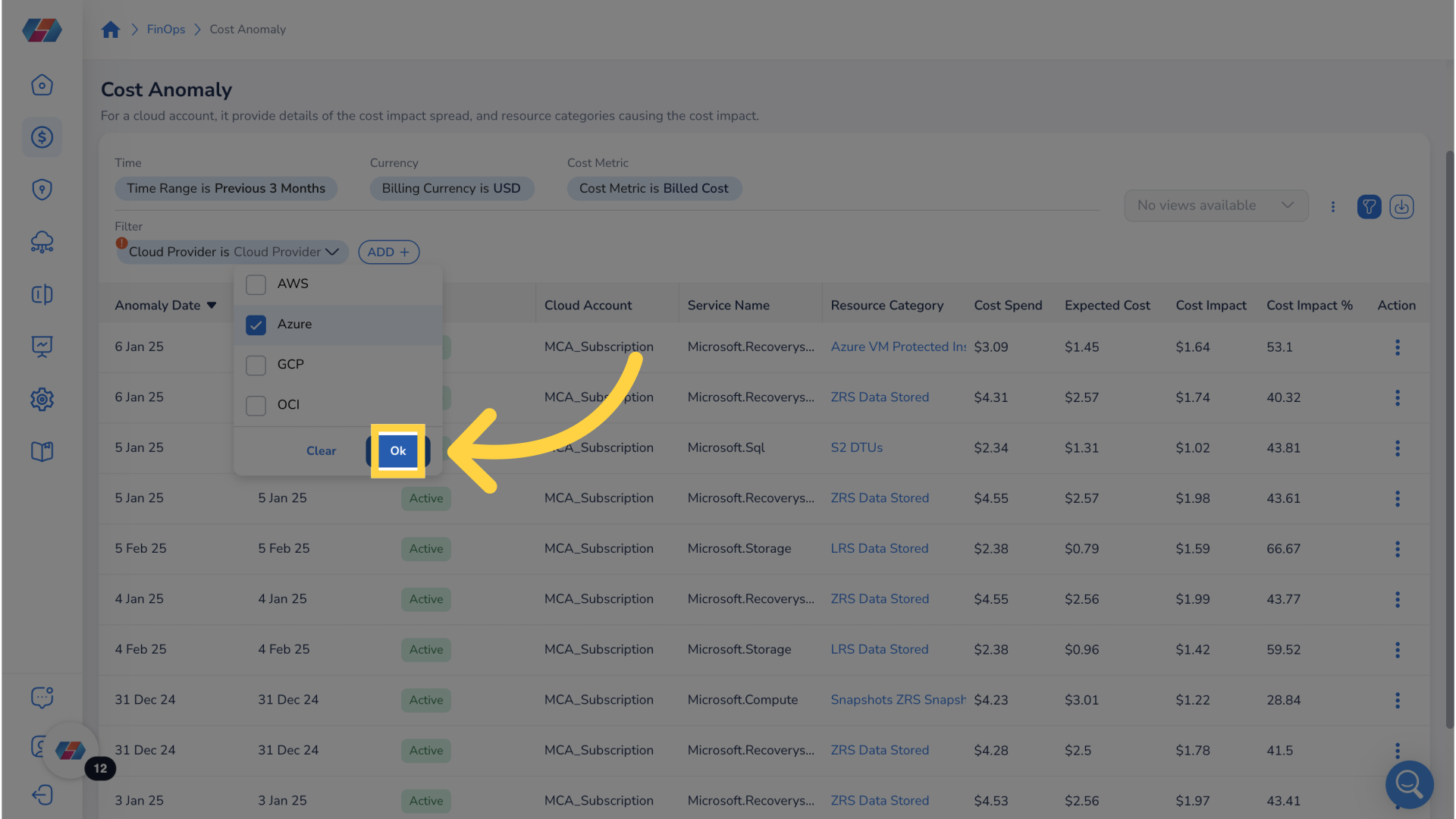Open the documentation book sidebar icon
1456x819 pixels.
coord(42,451)
